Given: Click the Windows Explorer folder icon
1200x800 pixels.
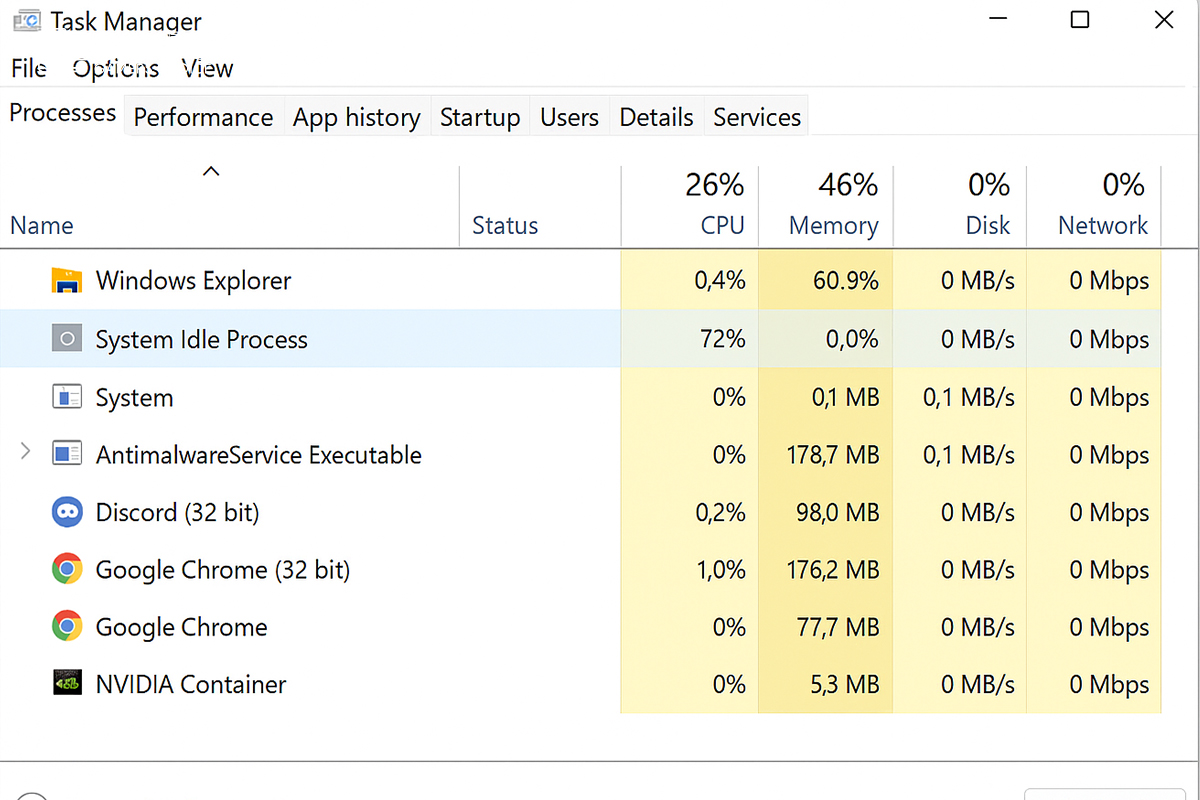Looking at the screenshot, I should click(66, 281).
